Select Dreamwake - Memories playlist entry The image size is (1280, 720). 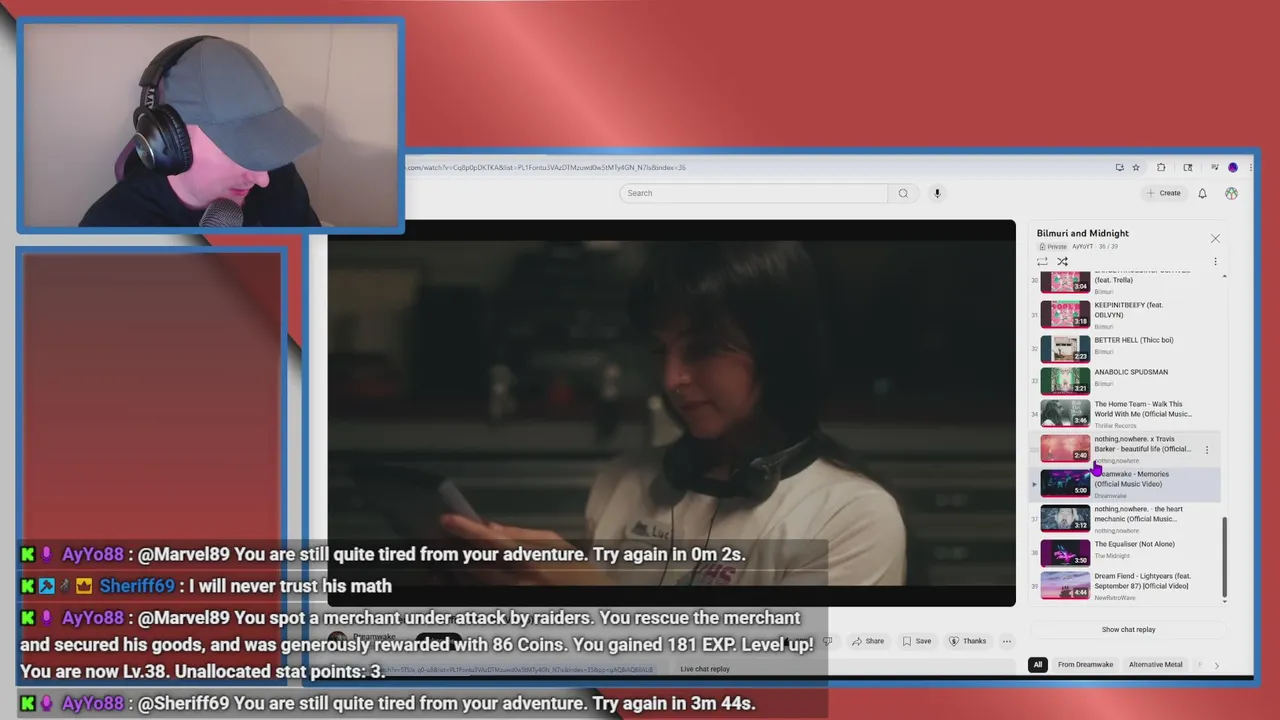[1126, 484]
